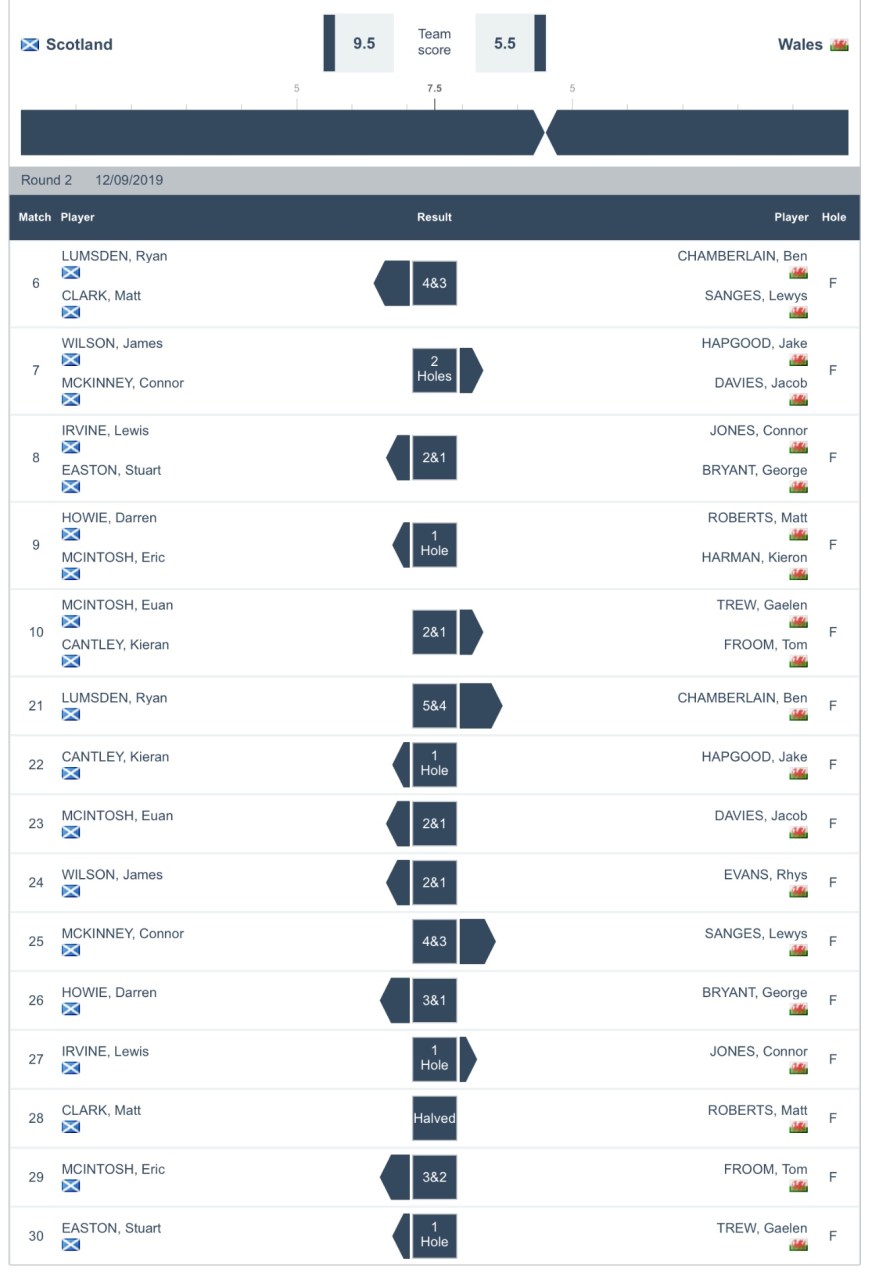Image resolution: width=869 pixels, height=1277 pixels.
Task: Click Scotland flag under Ryan Lumsden, match 6
Action: point(71,272)
